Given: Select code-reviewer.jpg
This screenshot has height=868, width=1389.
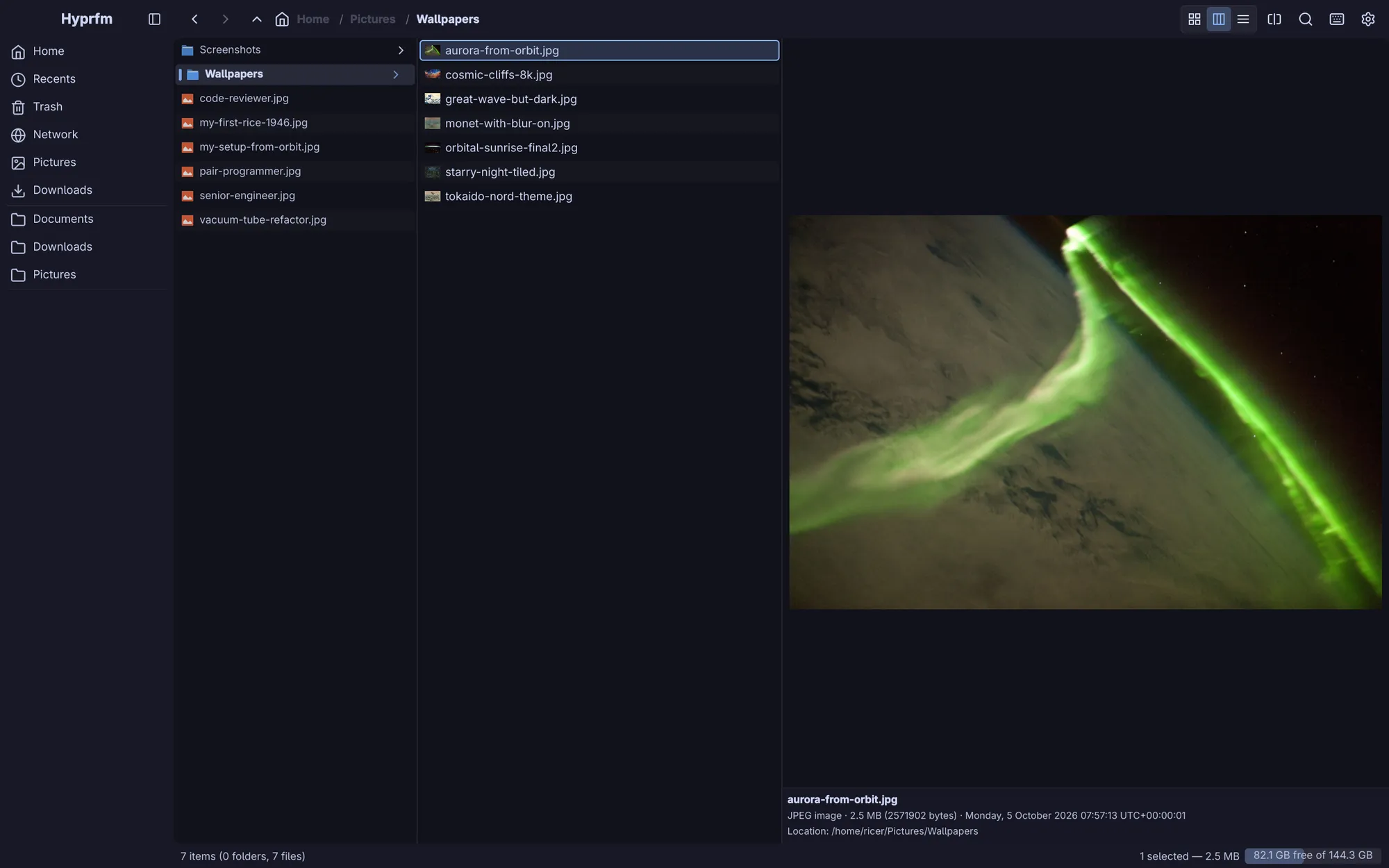Looking at the screenshot, I should (x=295, y=99).
